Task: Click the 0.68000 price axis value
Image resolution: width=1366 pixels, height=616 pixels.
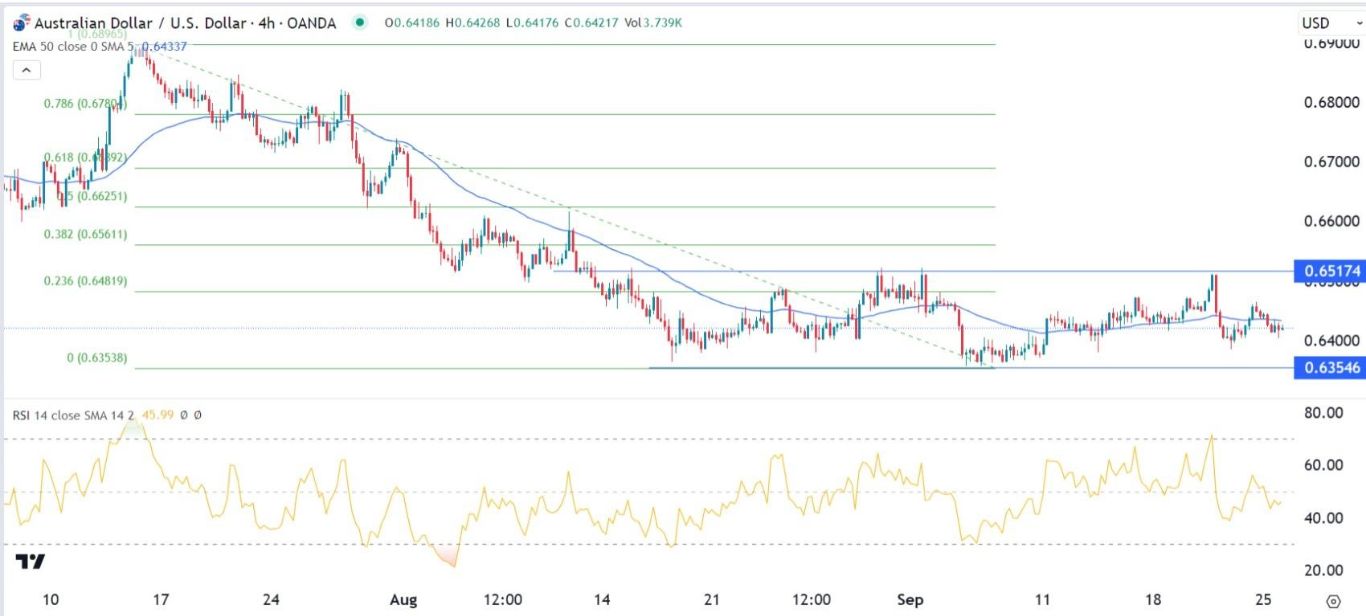Action: [x=1332, y=103]
